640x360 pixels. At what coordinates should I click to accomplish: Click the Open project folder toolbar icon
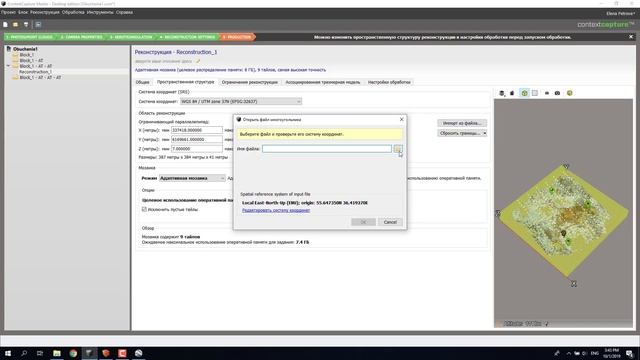click(16, 24)
